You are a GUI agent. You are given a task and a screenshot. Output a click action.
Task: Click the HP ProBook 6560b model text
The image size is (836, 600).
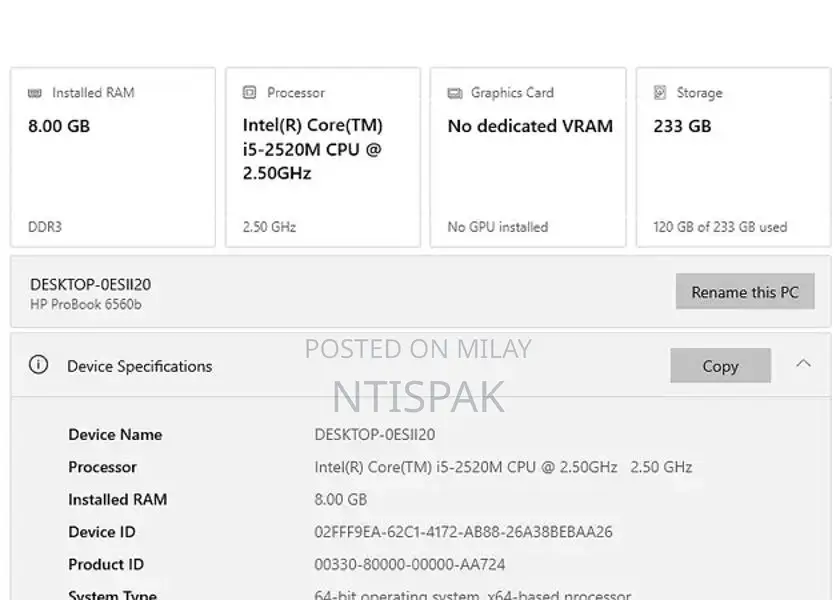coord(85,304)
